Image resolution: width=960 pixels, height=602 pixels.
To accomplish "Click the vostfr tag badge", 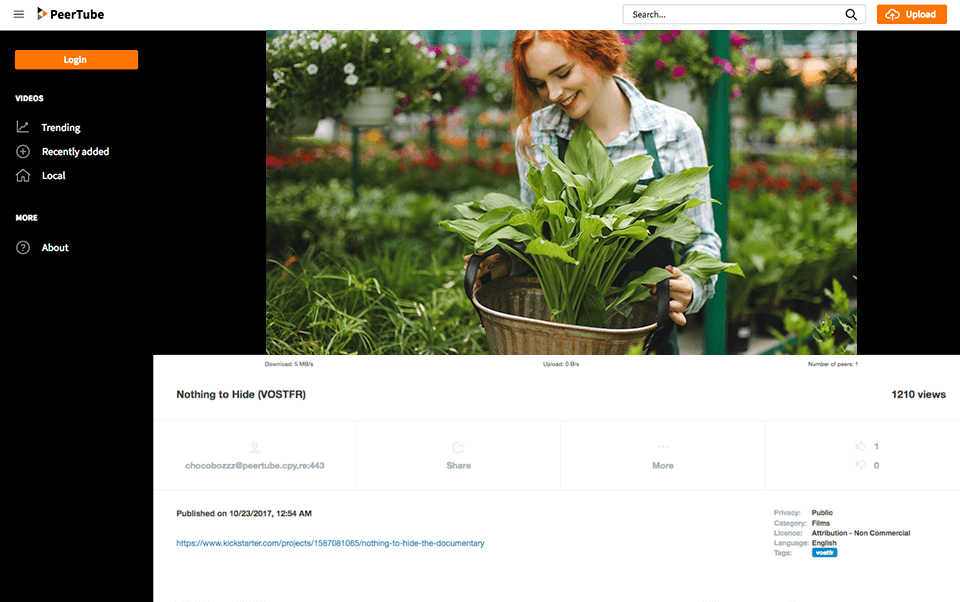I will click(824, 551).
